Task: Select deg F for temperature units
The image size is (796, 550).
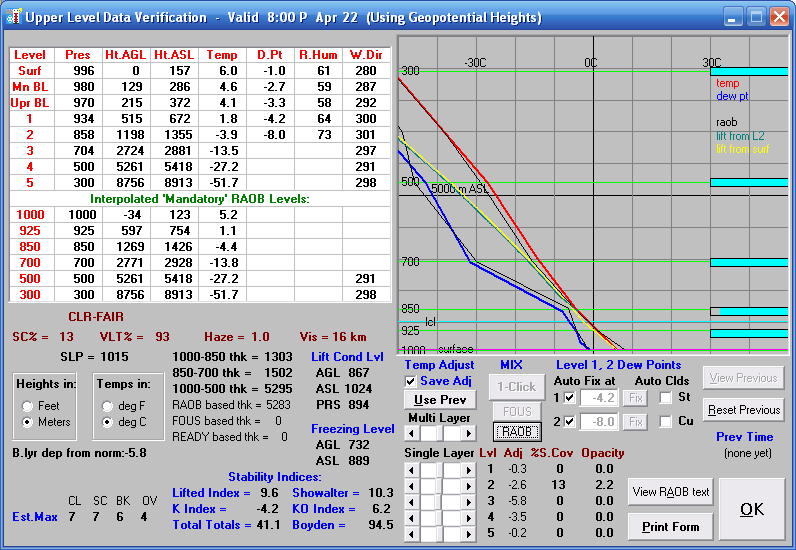Action: click(x=107, y=406)
